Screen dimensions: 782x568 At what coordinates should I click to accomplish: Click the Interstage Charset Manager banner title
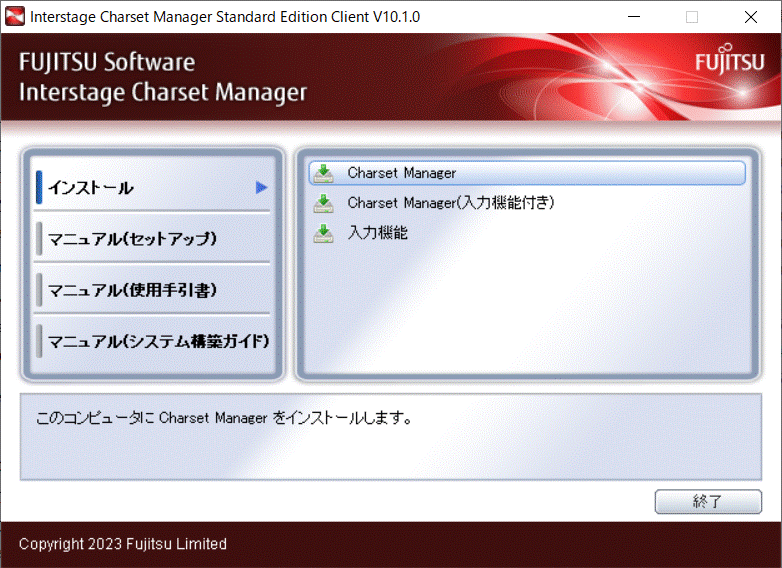(163, 93)
